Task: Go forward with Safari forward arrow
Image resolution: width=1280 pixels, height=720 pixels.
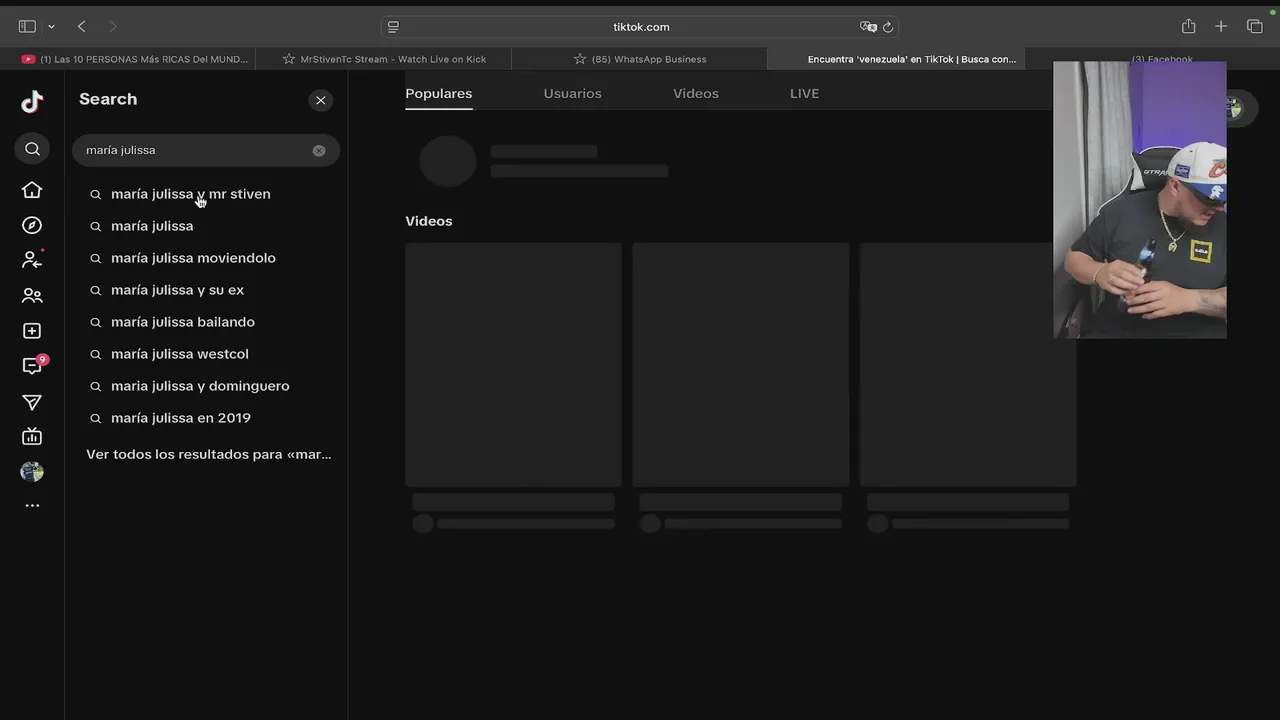Action: (112, 27)
